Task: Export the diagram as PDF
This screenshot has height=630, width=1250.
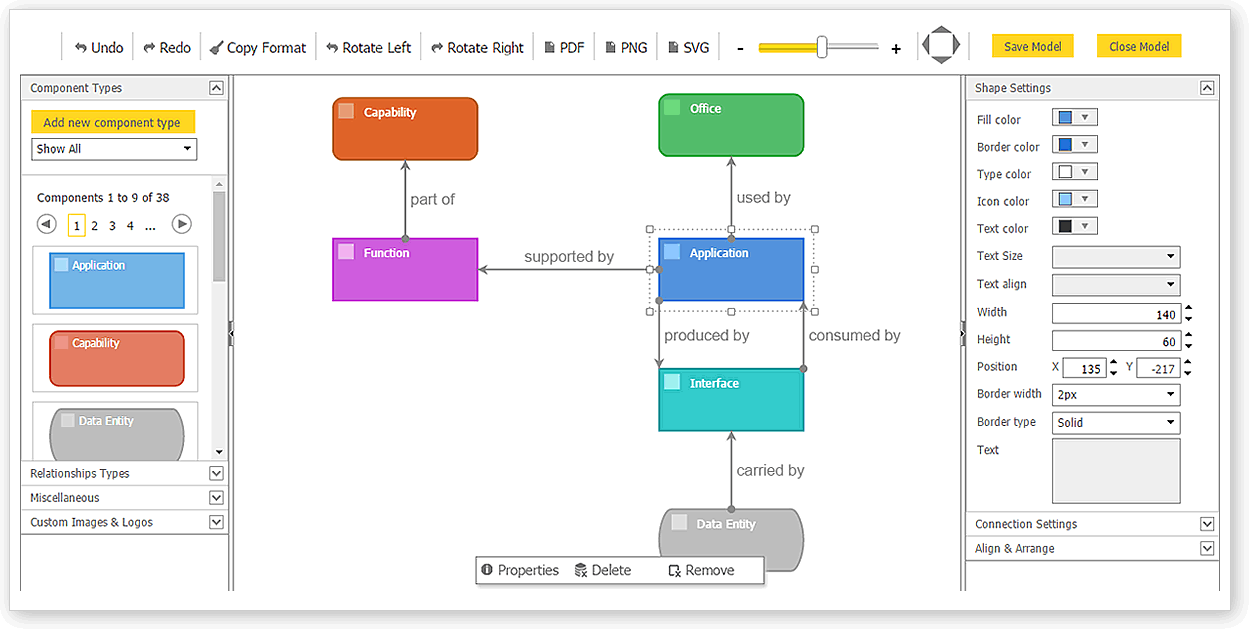Action: coord(564,47)
